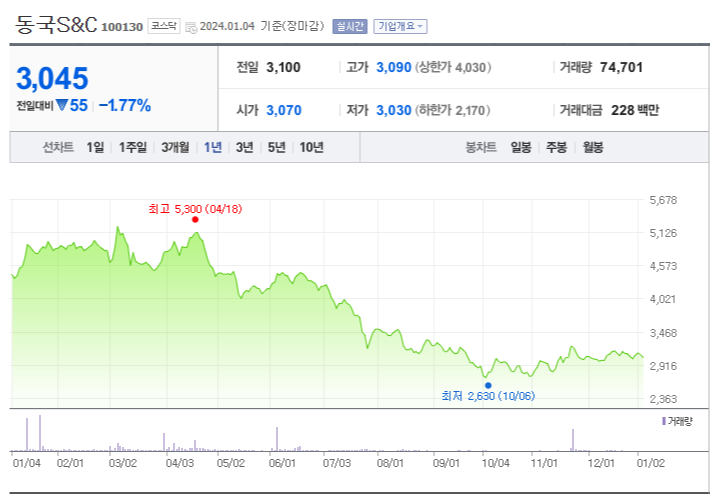Click the 시가 value 3,070
Screen dimensions: 710x494
(284, 110)
